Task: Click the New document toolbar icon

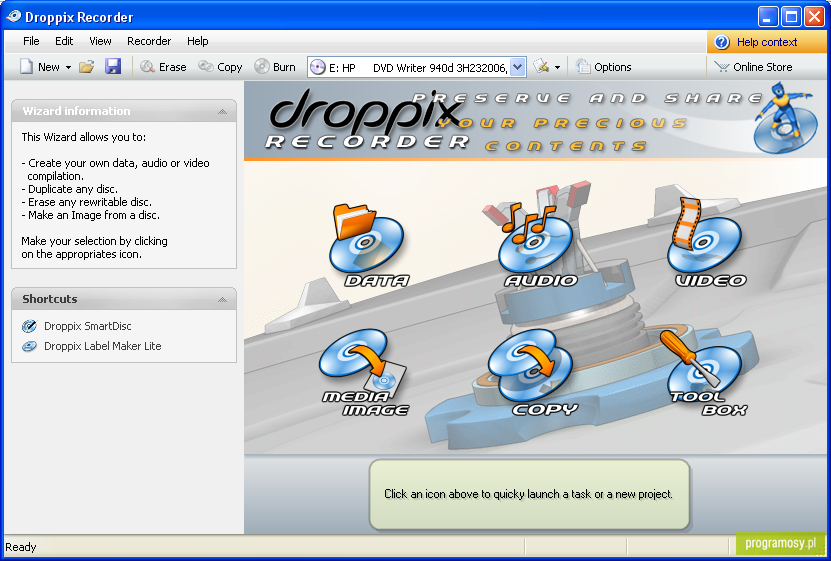Action: (26, 67)
